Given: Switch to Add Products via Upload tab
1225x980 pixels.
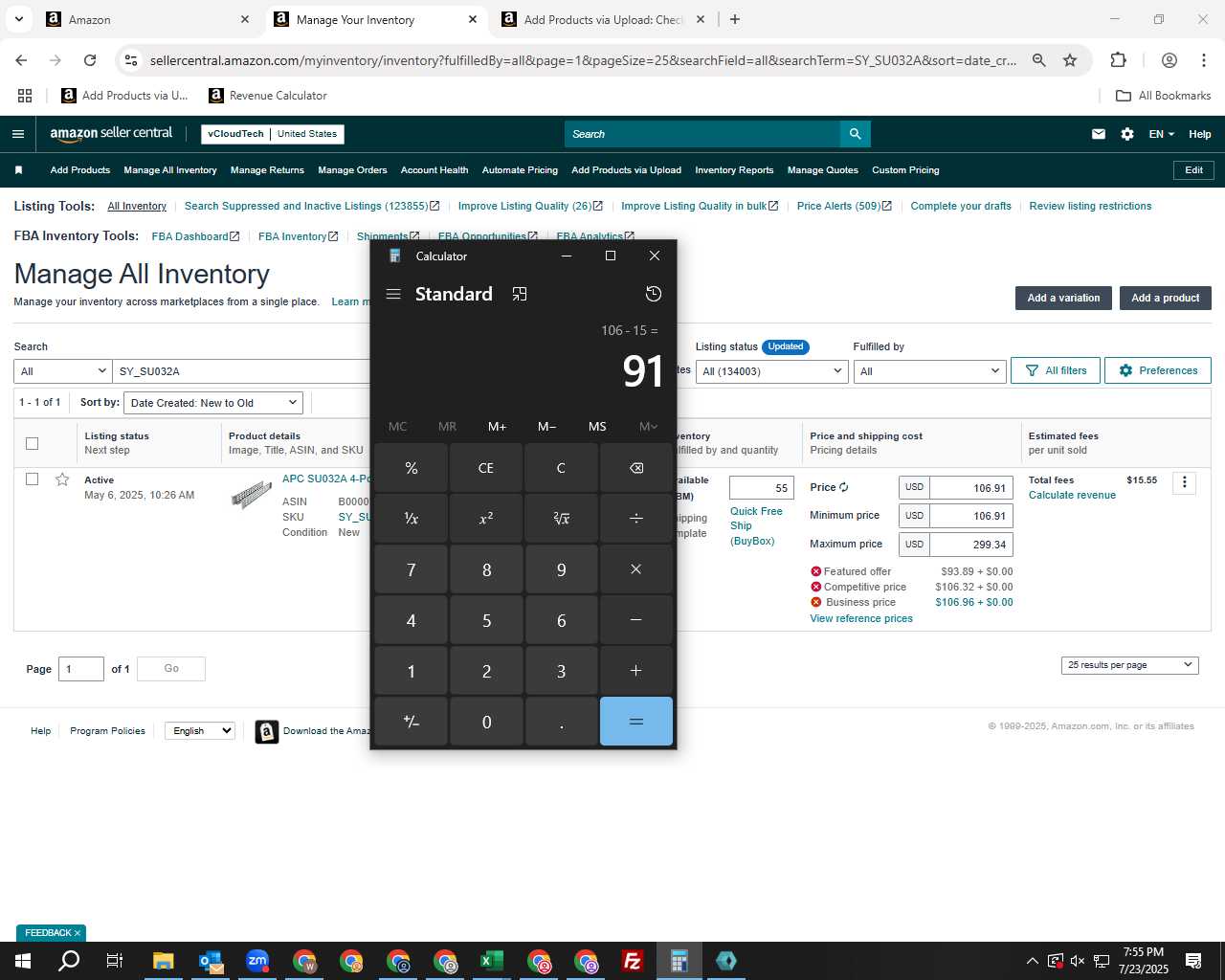Looking at the screenshot, I should pyautogui.click(x=603, y=19).
